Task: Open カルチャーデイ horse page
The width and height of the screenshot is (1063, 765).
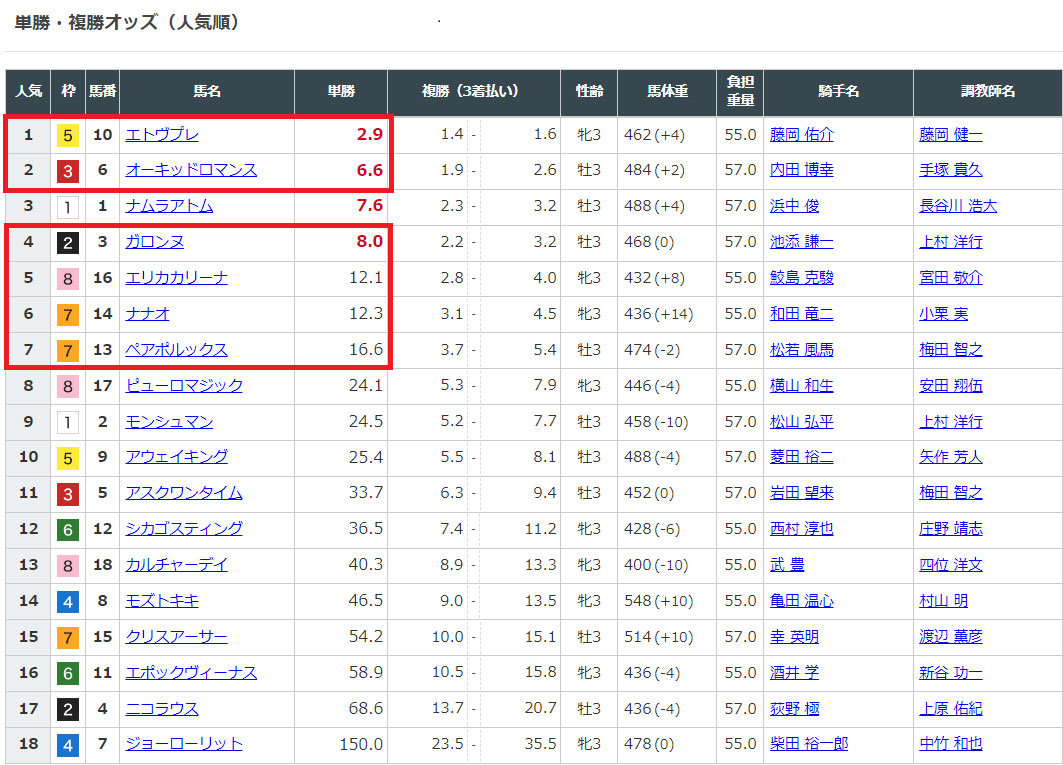Action: [176, 565]
